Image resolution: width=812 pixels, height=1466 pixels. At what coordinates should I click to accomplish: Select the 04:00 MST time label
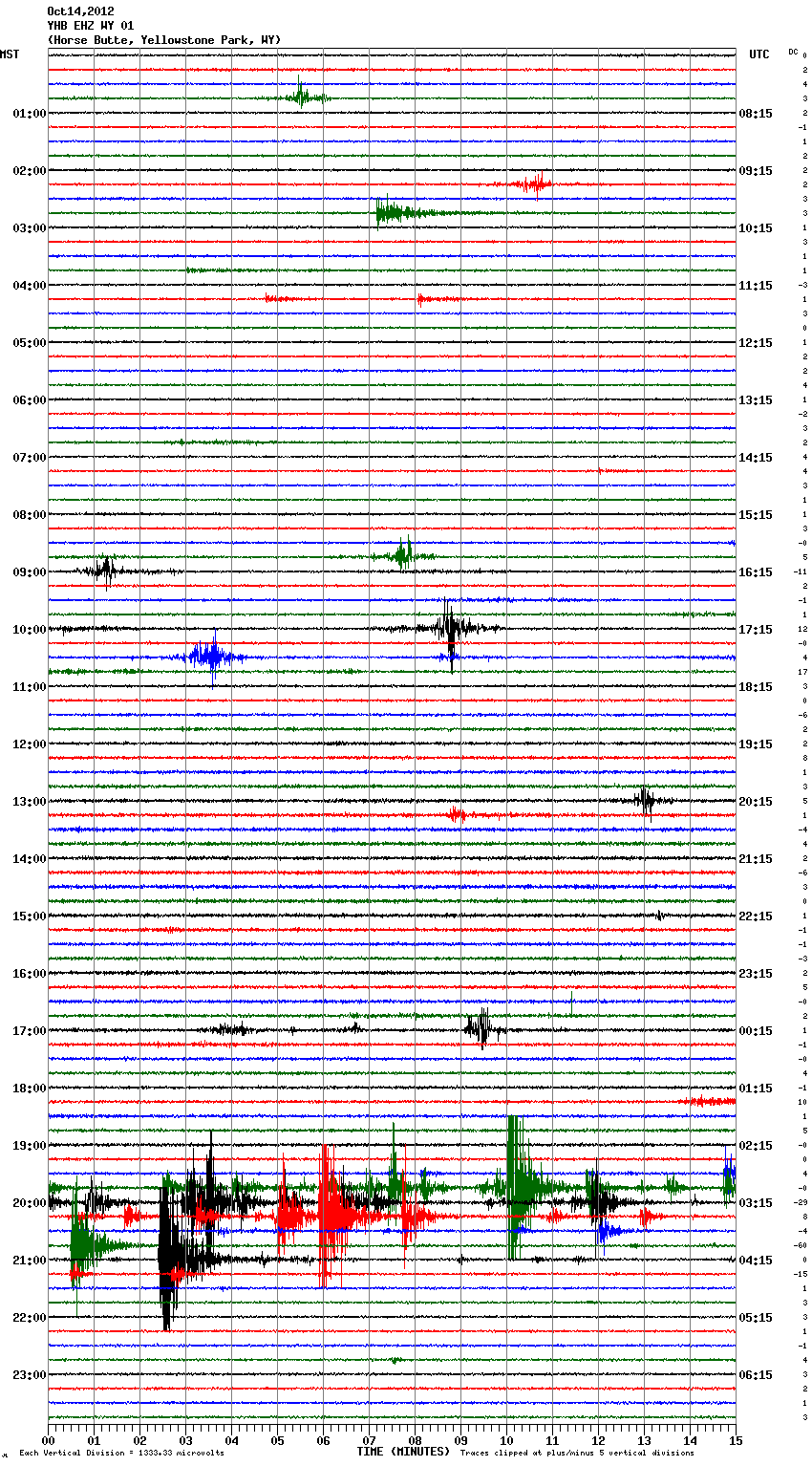click(30, 286)
